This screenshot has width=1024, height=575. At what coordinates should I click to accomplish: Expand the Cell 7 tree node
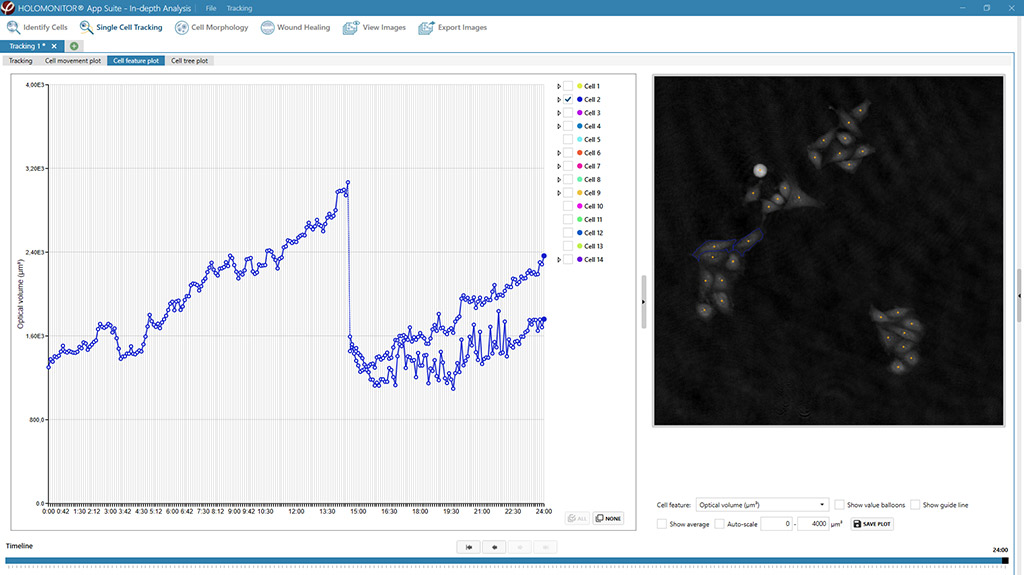tap(559, 166)
